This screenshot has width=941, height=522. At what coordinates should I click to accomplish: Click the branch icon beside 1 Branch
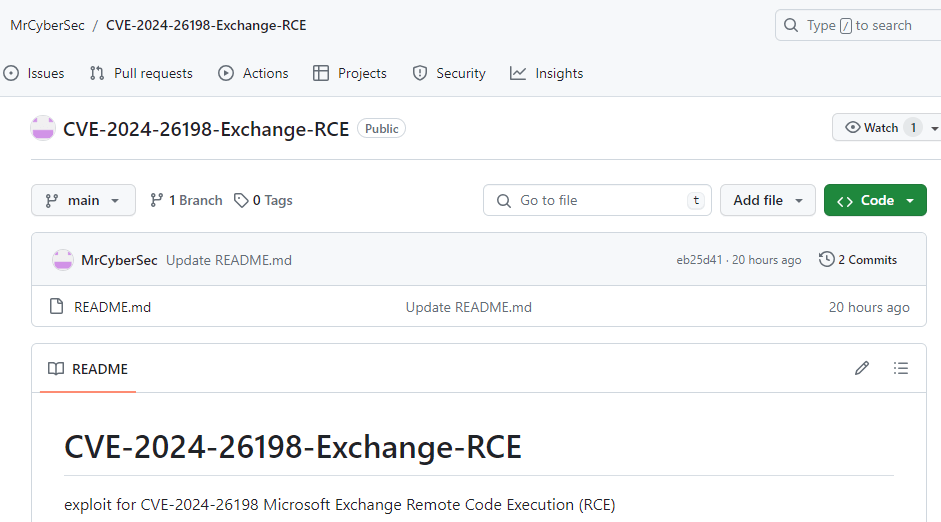click(157, 200)
